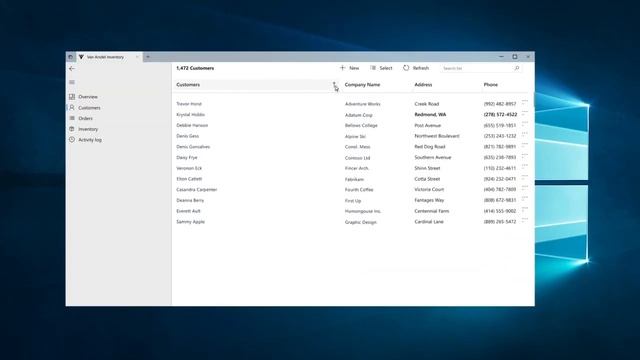This screenshot has height=360, width=640.
Task: Click the circular Refresh arrow icon
Action: tap(406, 68)
